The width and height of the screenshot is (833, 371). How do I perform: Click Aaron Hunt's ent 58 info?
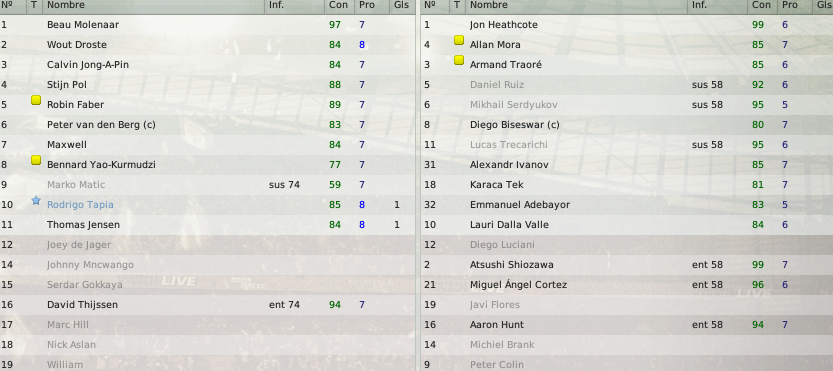(x=707, y=325)
